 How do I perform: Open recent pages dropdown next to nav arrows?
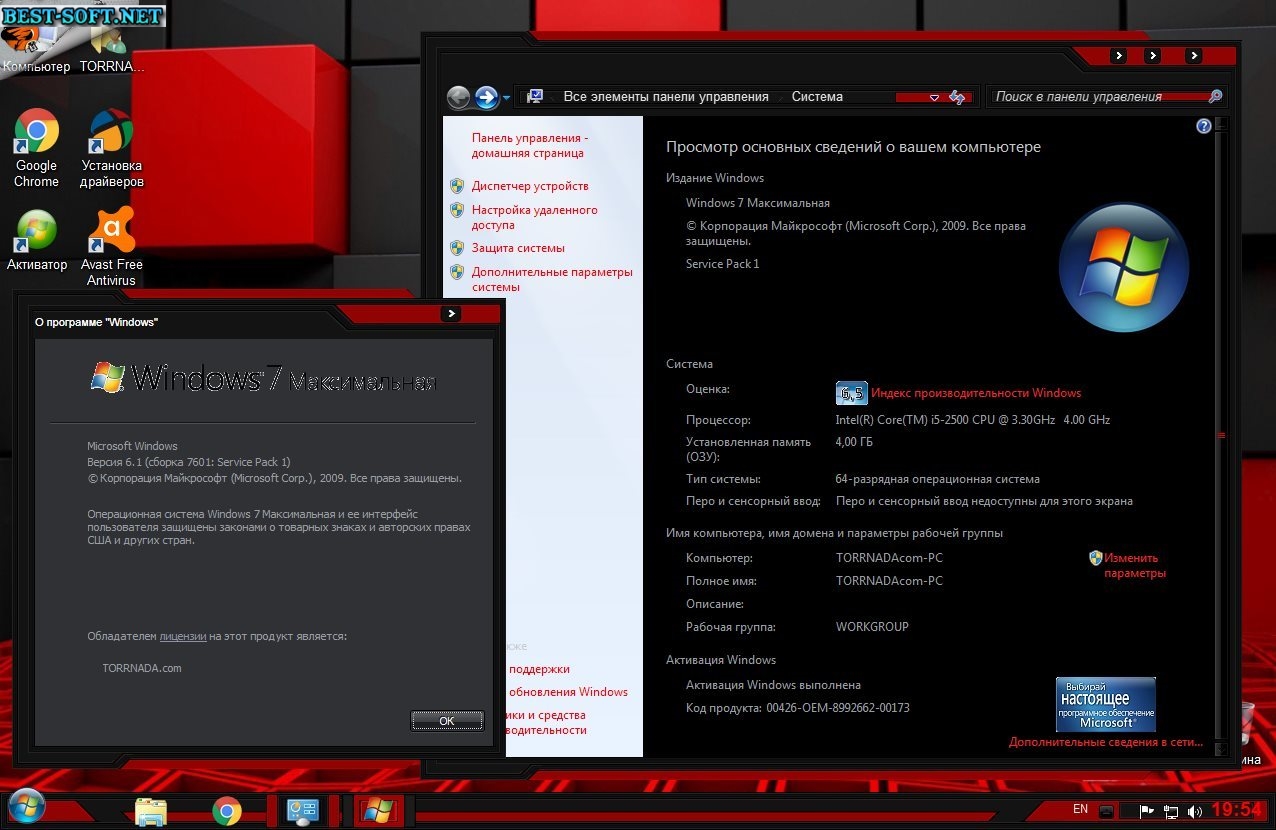507,98
